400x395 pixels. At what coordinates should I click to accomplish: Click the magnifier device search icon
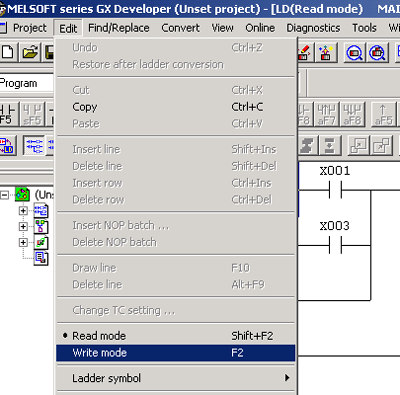[x=354, y=52]
